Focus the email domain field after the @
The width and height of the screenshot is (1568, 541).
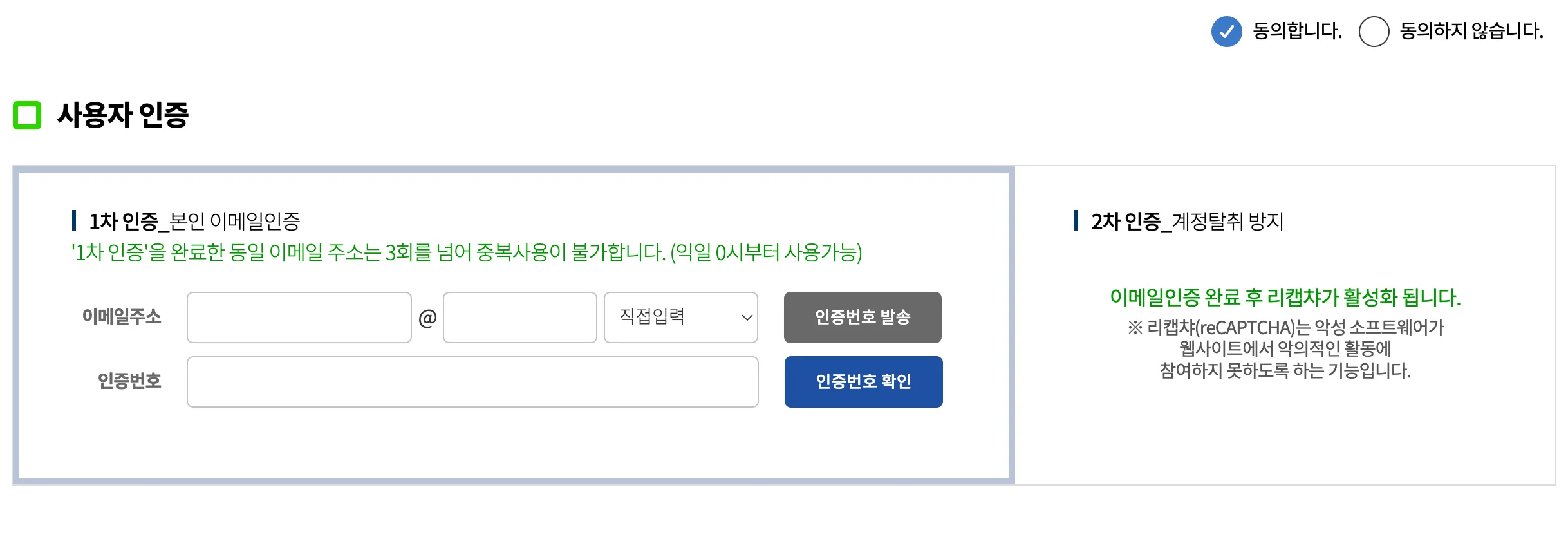[519, 318]
